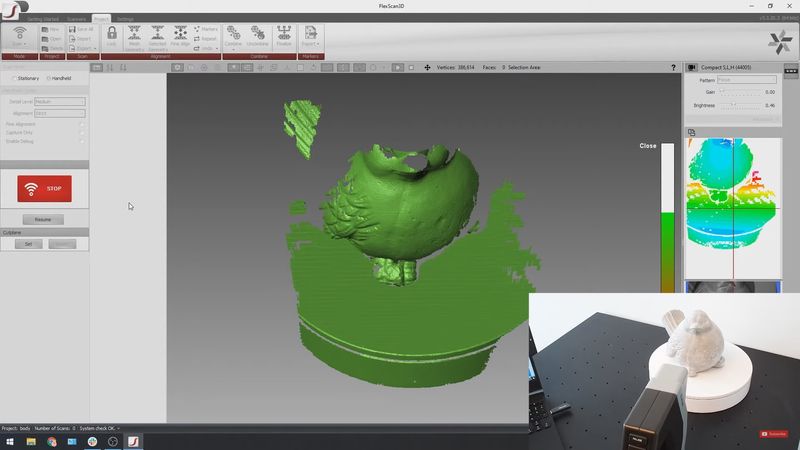Click the pan/move arrows icon
The image size is (800, 450).
(428, 67)
